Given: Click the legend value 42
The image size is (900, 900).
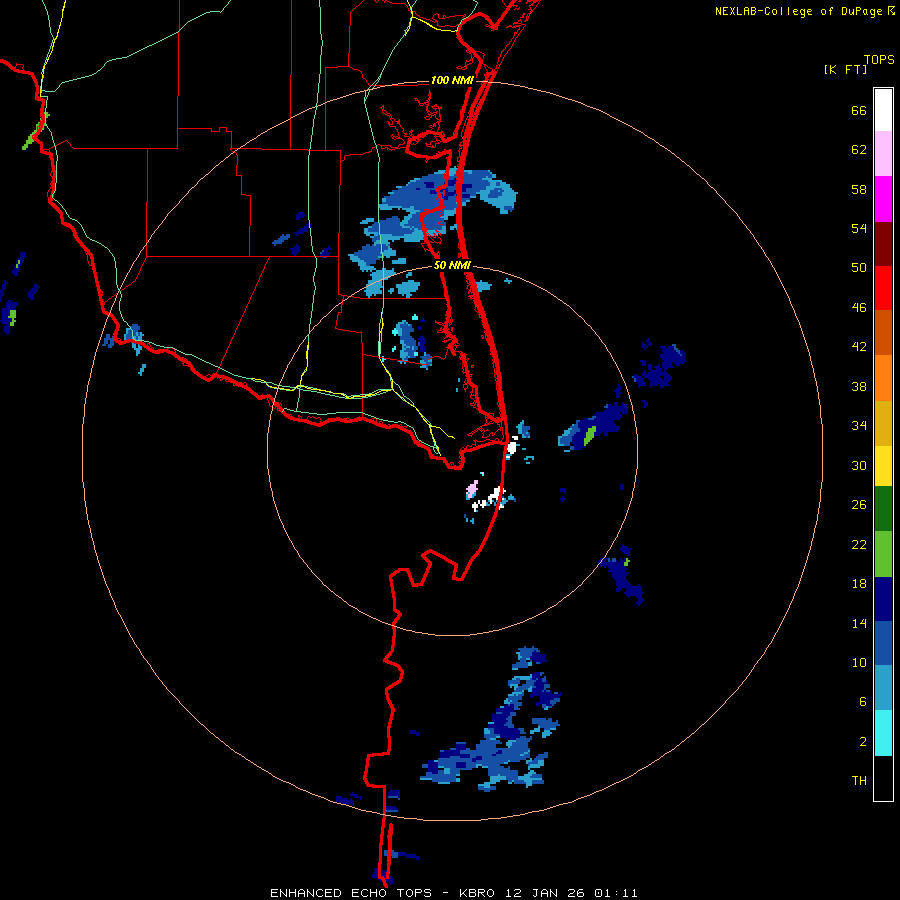Looking at the screenshot, I should pos(859,347).
